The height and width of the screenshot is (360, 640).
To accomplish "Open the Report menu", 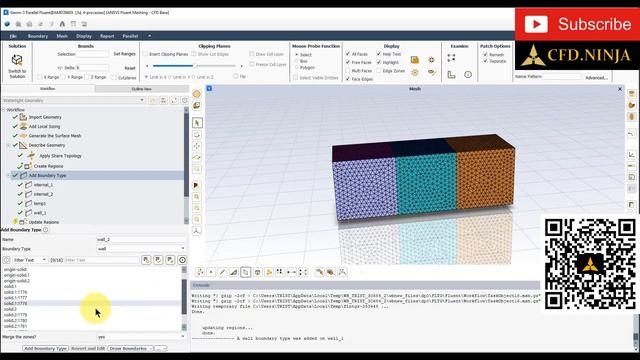I will pyautogui.click(x=107, y=36).
